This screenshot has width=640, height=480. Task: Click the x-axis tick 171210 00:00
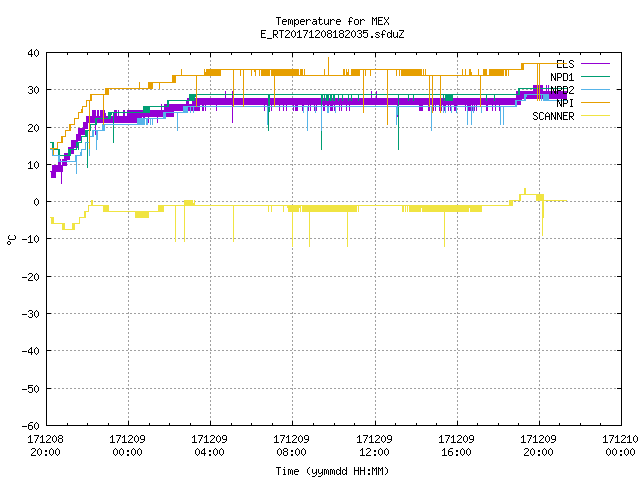[x=620, y=446]
